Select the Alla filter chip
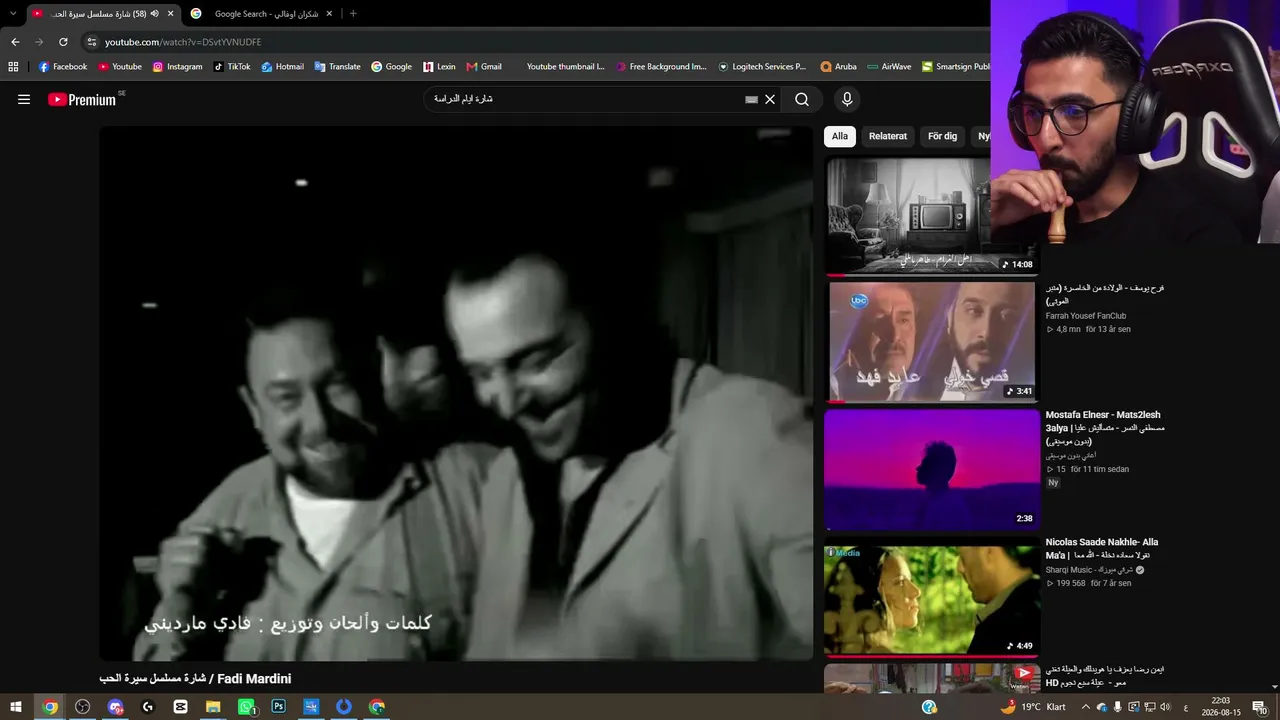Screen dimensions: 1280x720 [x=840, y=136]
